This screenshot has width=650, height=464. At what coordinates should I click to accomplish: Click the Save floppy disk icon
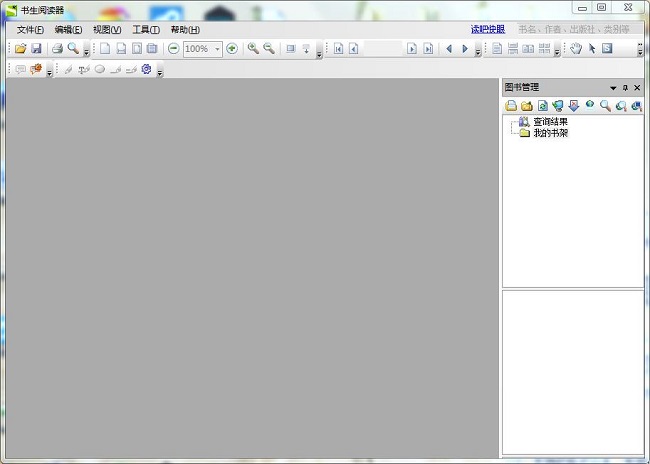point(36,49)
